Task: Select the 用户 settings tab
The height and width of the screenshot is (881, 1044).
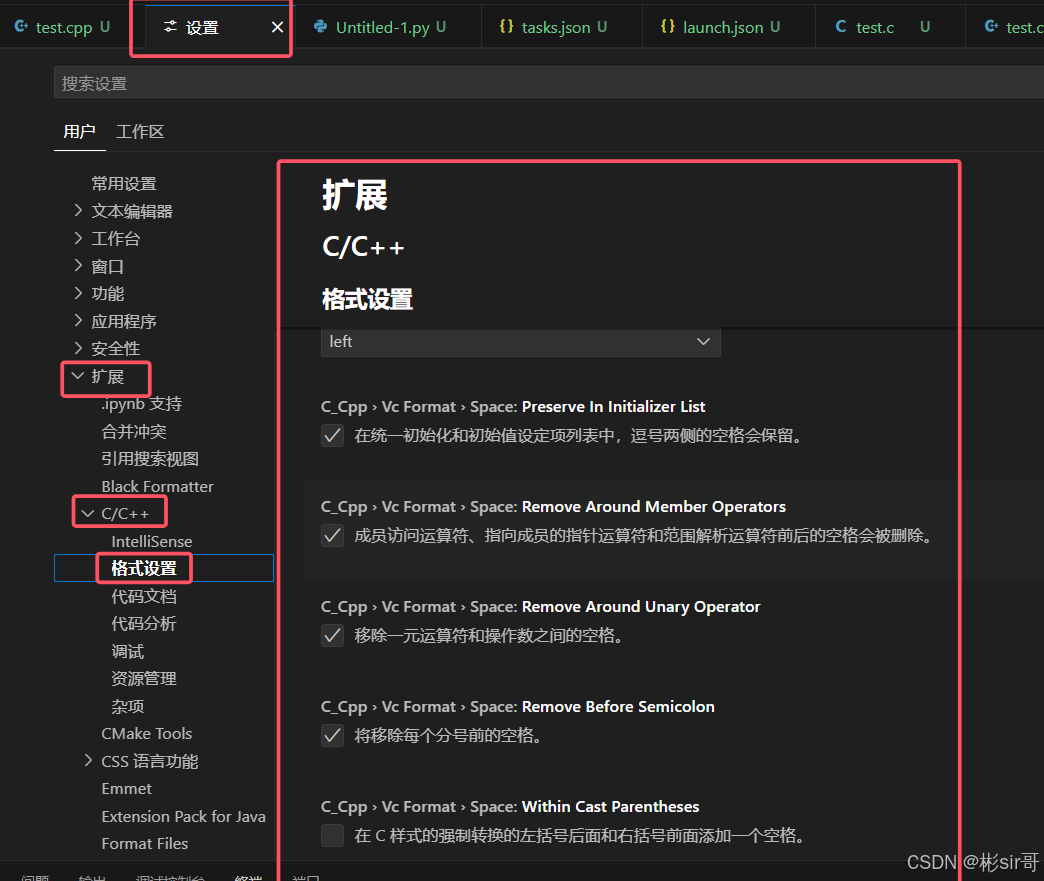Action: [79, 132]
